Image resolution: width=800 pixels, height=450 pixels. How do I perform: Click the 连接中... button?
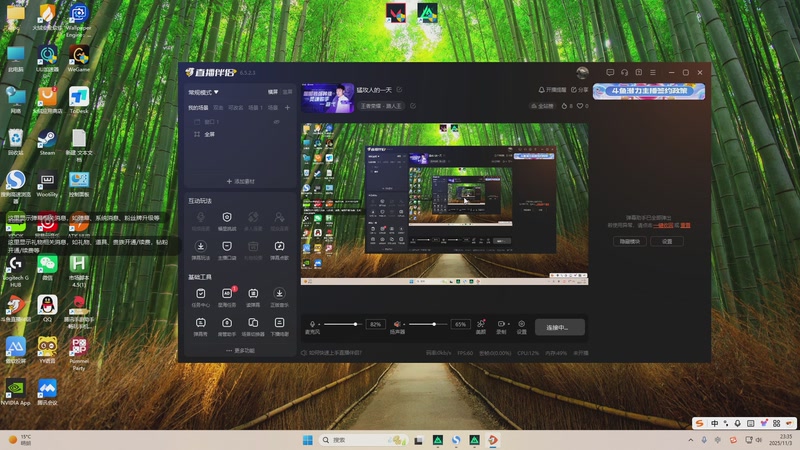click(560, 327)
